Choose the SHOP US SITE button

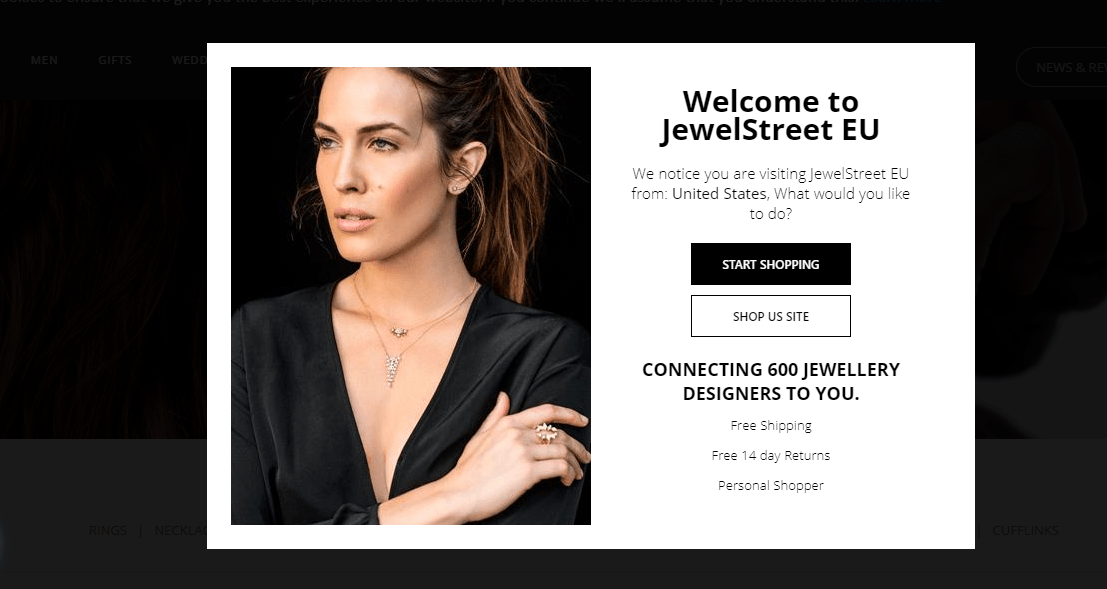tap(770, 316)
